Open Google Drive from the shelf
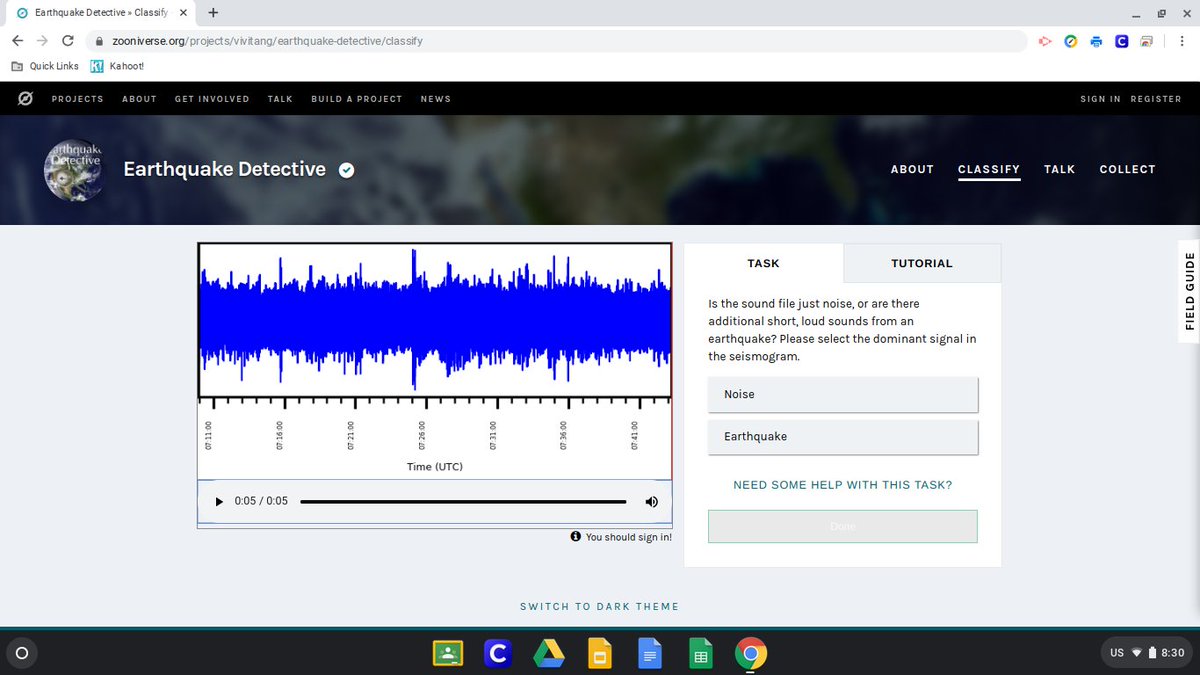 click(x=548, y=653)
